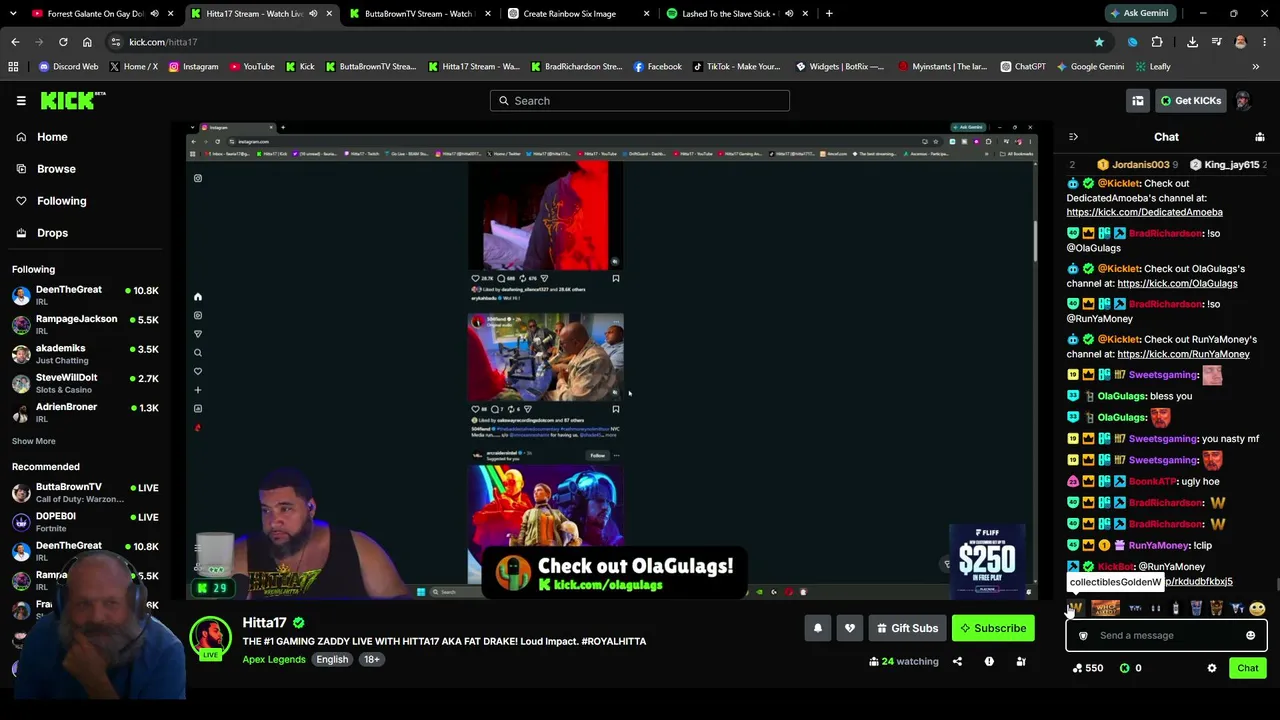Open the Apex Legends category link
The height and width of the screenshot is (720, 1280).
(274, 659)
